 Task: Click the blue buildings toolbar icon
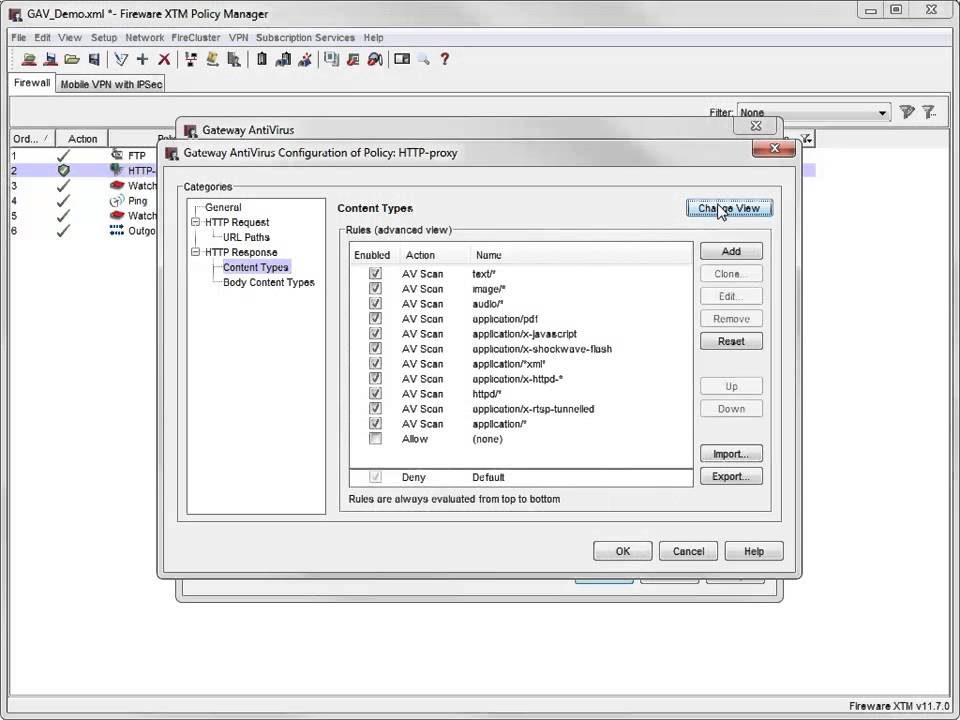pyautogui.click(x=283, y=59)
